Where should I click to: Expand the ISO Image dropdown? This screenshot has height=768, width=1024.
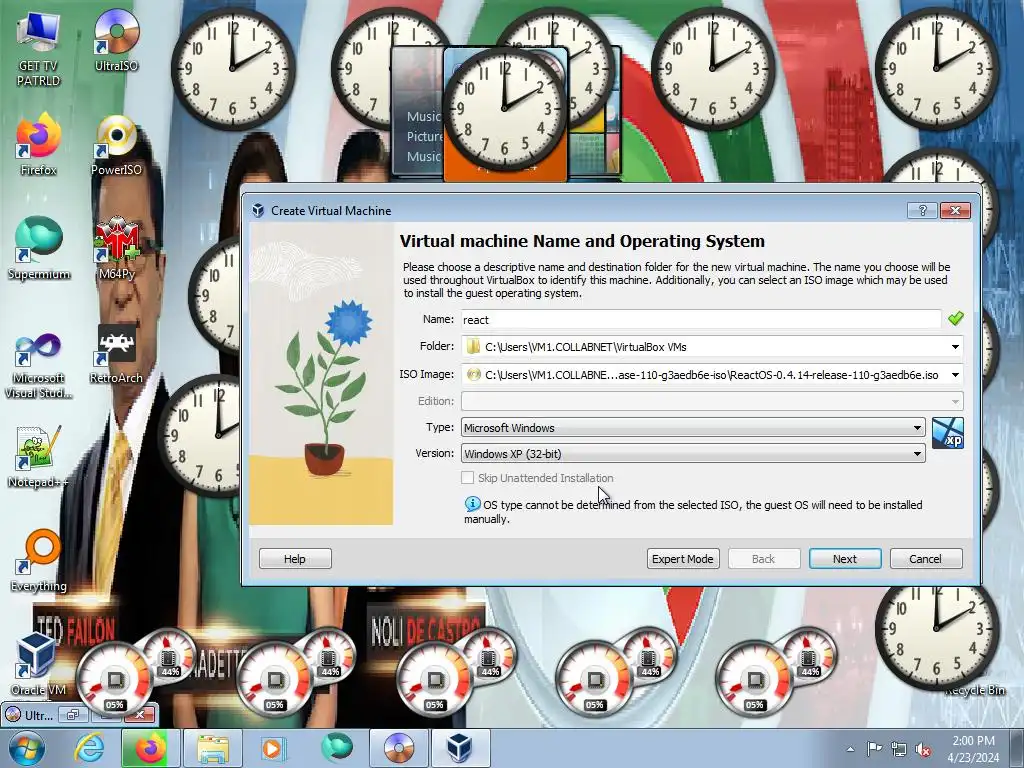955,375
